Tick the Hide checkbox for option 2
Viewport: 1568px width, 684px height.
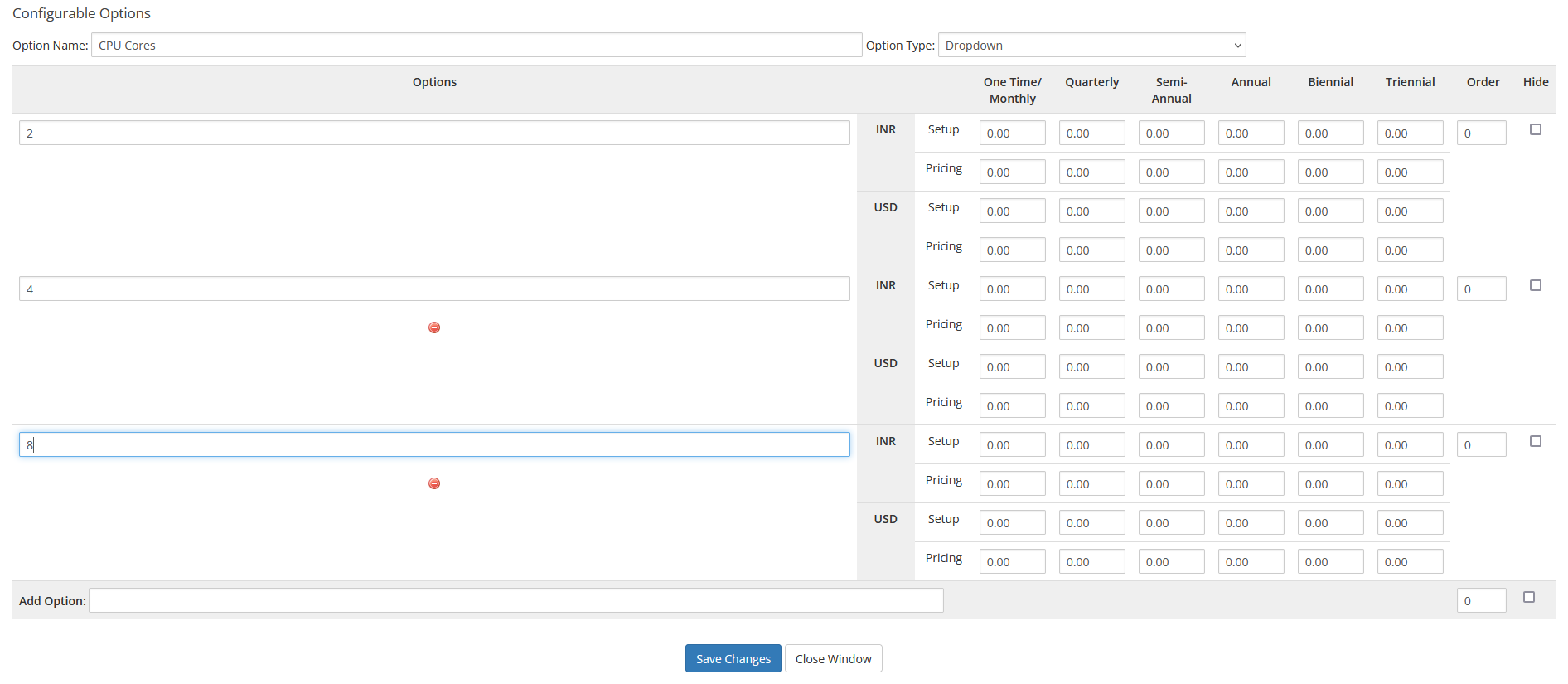pos(1536,129)
